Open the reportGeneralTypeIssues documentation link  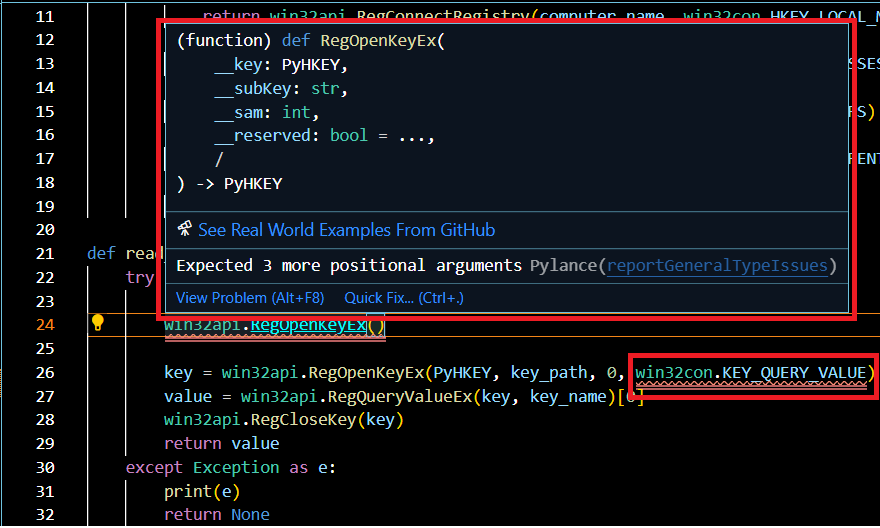click(x=717, y=265)
